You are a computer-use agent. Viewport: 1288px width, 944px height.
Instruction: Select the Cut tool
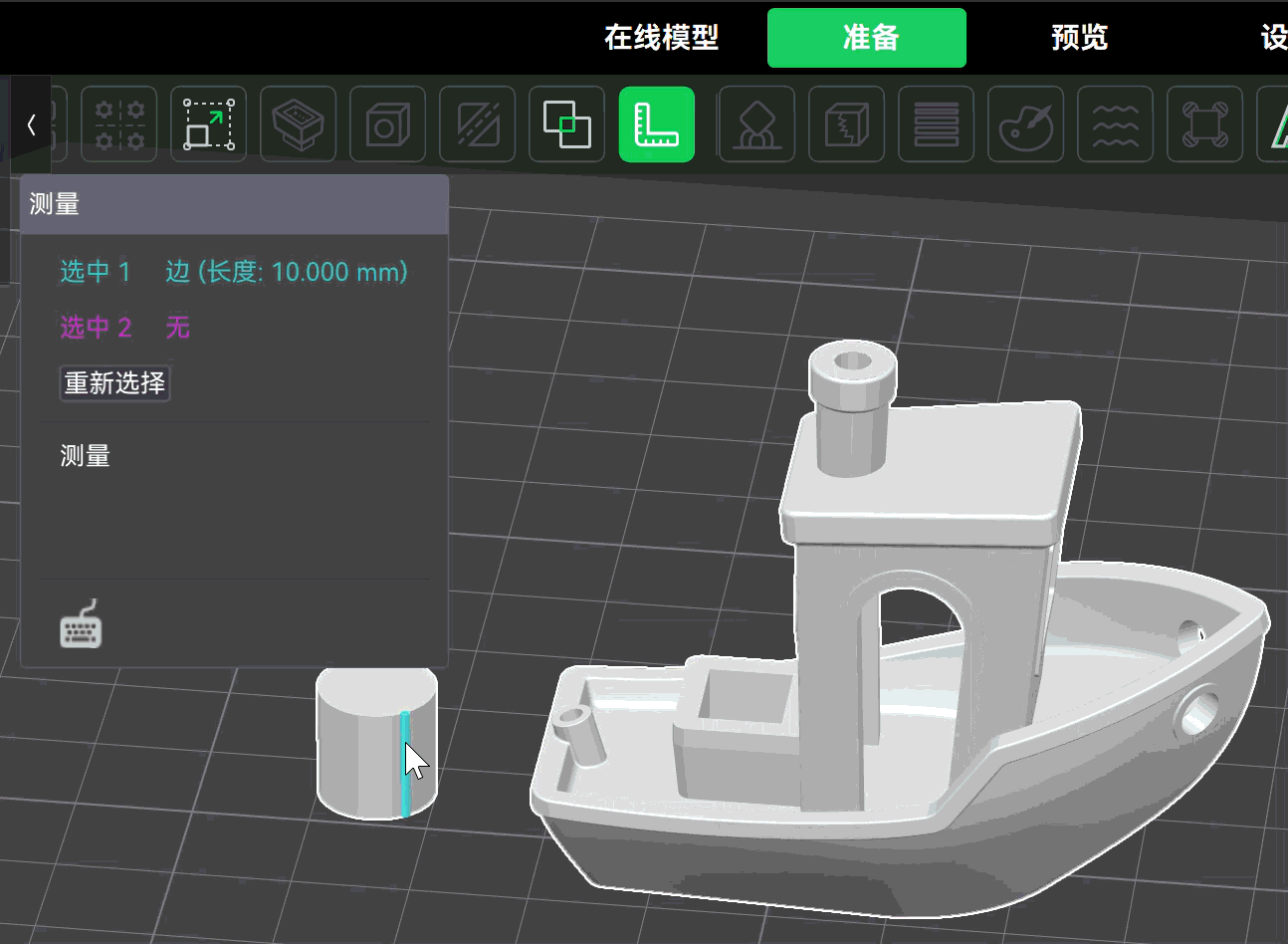coord(478,124)
